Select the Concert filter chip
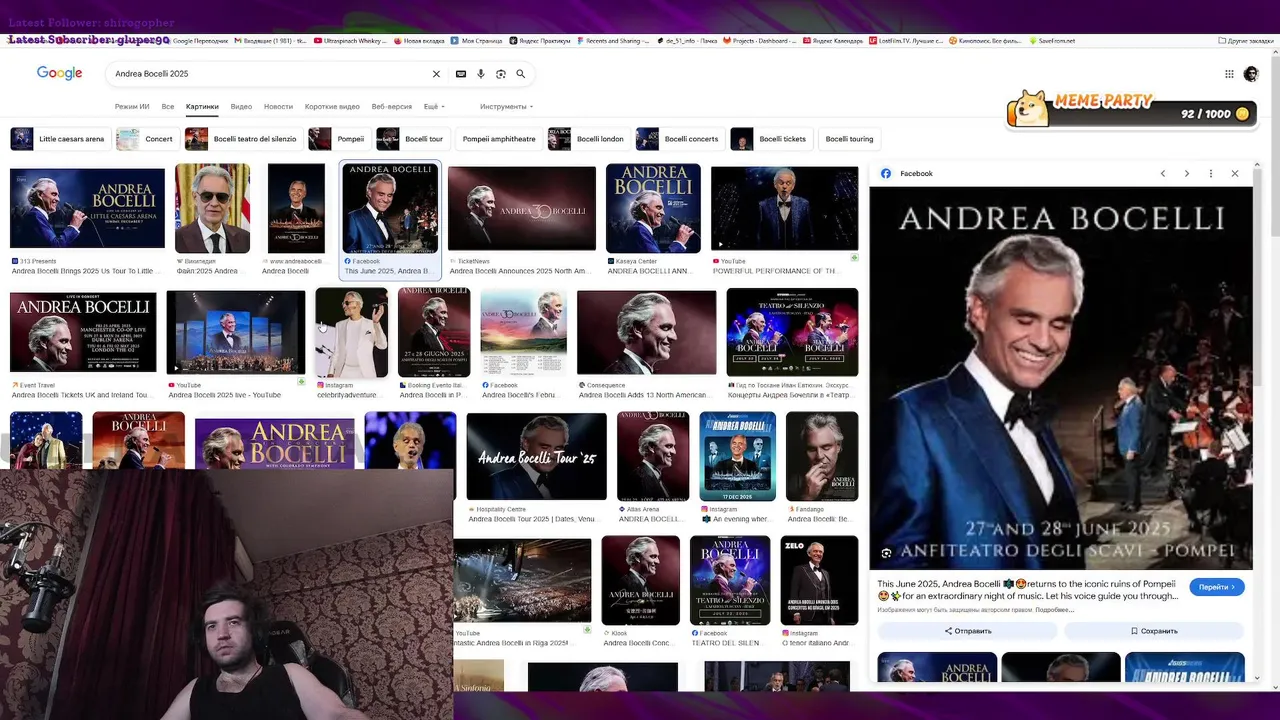Image resolution: width=1280 pixels, height=720 pixels. pyautogui.click(x=146, y=139)
